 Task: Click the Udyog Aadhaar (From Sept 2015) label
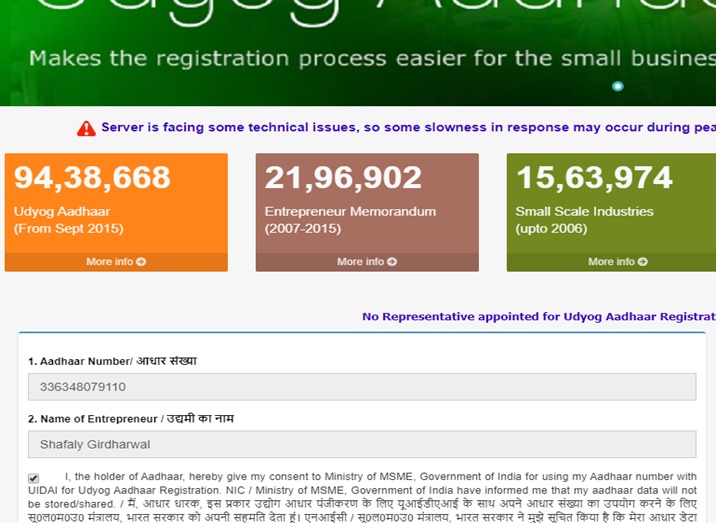pyautogui.click(x=68, y=220)
